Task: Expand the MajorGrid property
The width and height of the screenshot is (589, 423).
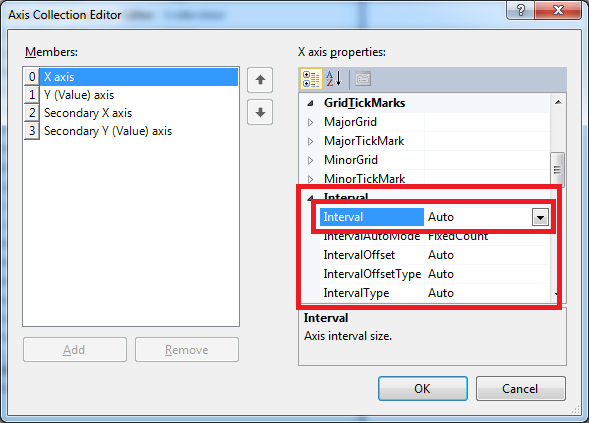Action: click(x=310, y=122)
